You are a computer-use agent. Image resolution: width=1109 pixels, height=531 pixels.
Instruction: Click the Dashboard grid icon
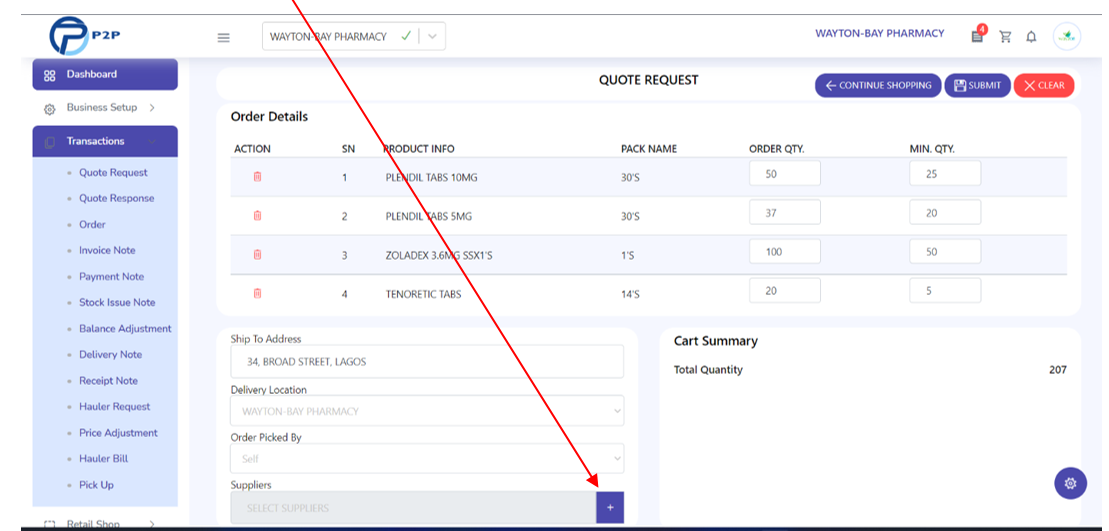coord(50,75)
